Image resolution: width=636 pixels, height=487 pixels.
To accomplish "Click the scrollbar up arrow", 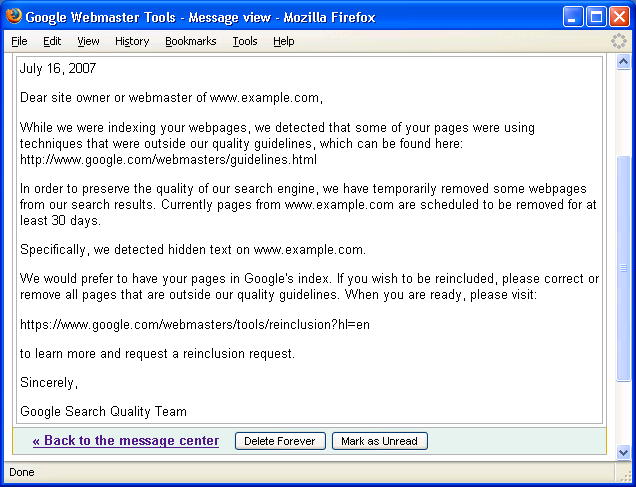I will [623, 62].
